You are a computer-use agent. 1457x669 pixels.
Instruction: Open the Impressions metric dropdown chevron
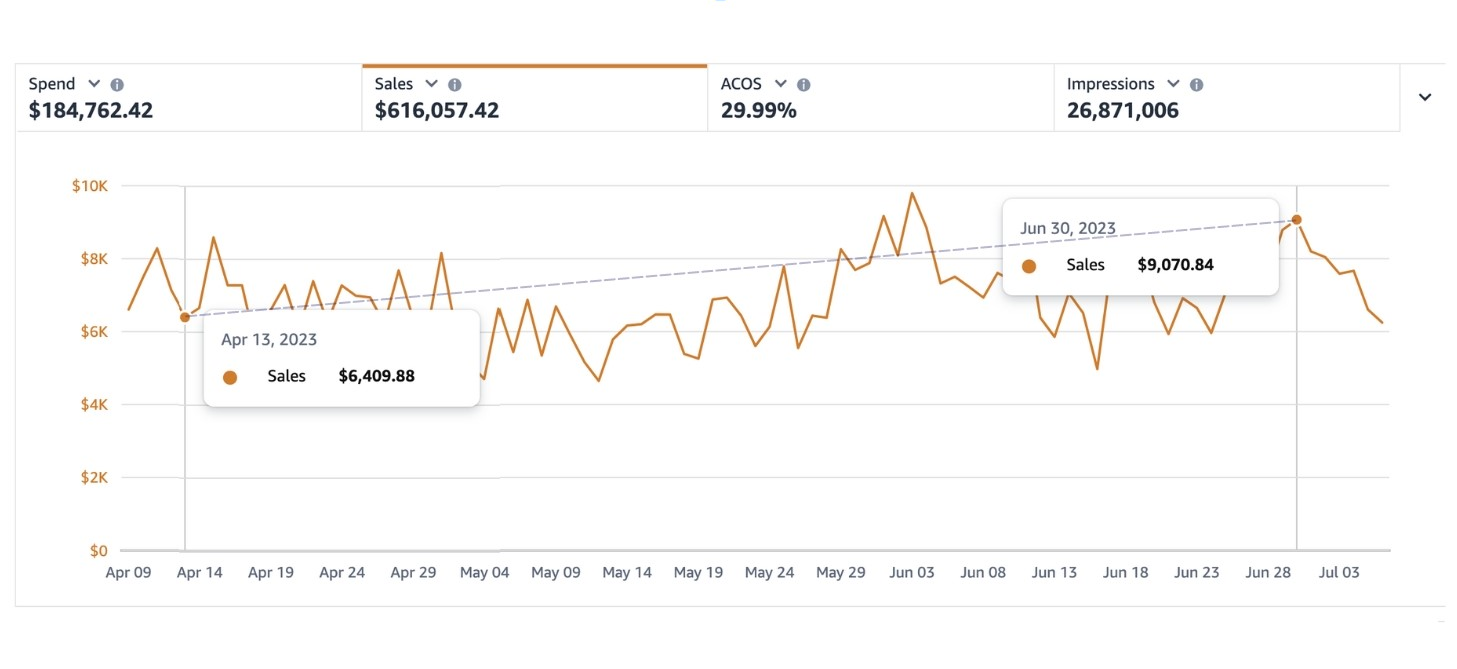(x=1173, y=84)
